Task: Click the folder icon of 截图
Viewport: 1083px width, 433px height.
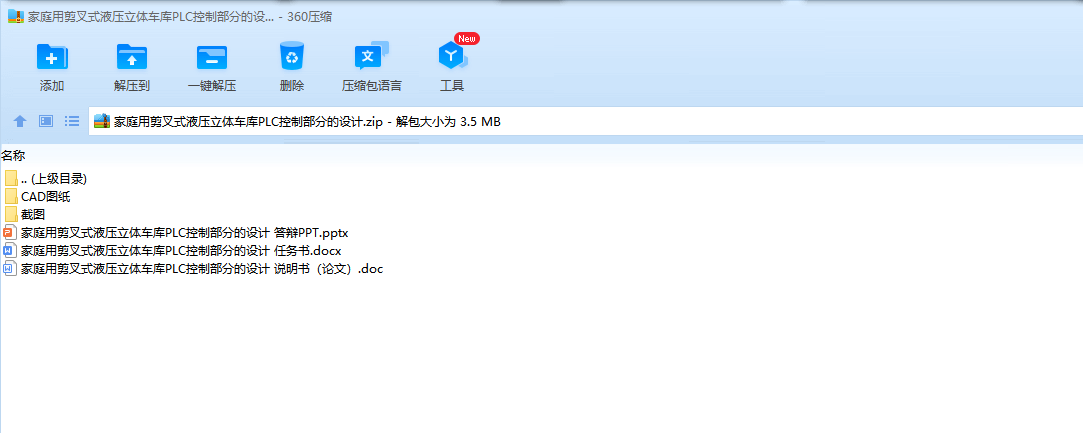Action: click(10, 215)
